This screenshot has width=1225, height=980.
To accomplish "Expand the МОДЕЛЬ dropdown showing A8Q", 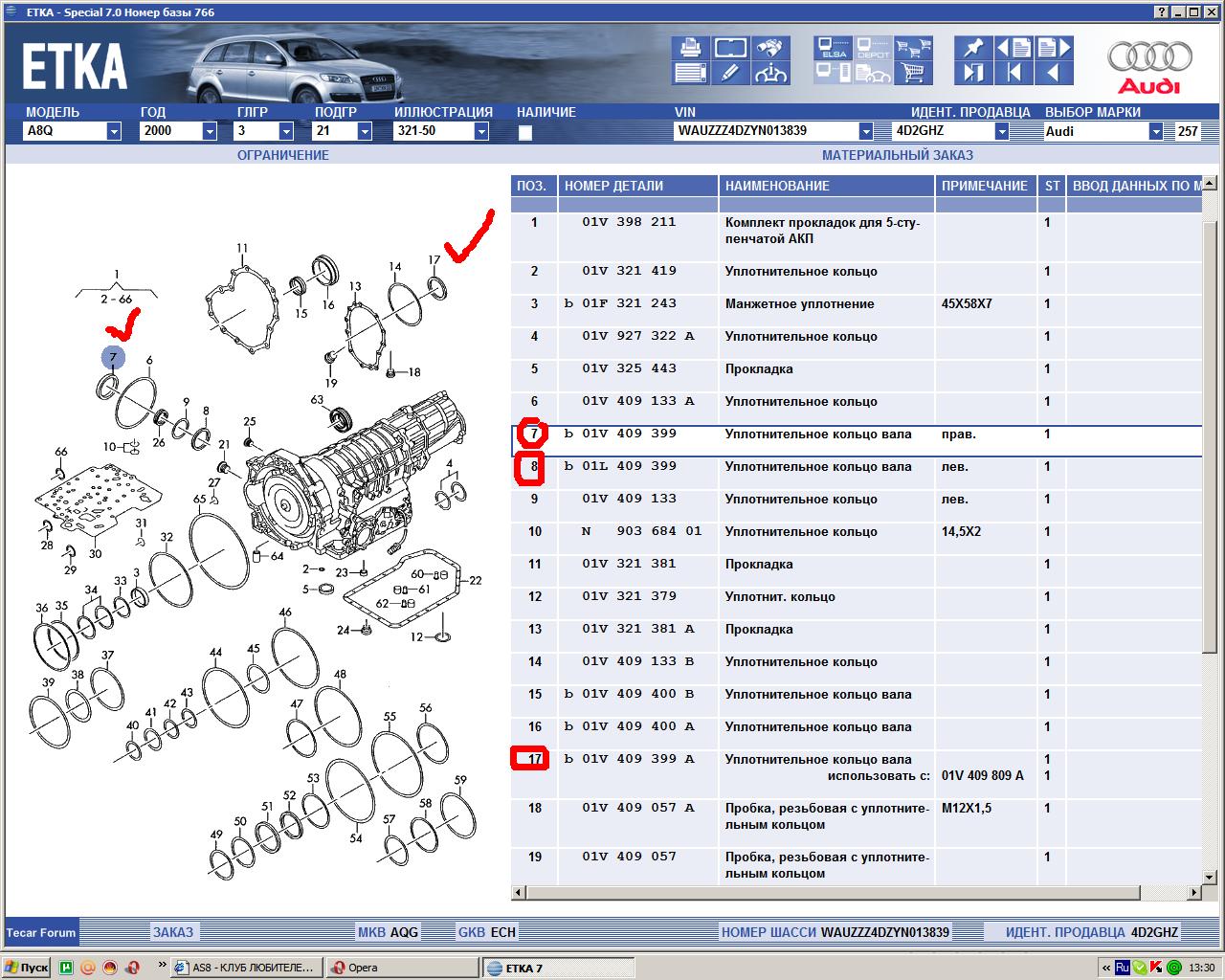I will point(113,131).
